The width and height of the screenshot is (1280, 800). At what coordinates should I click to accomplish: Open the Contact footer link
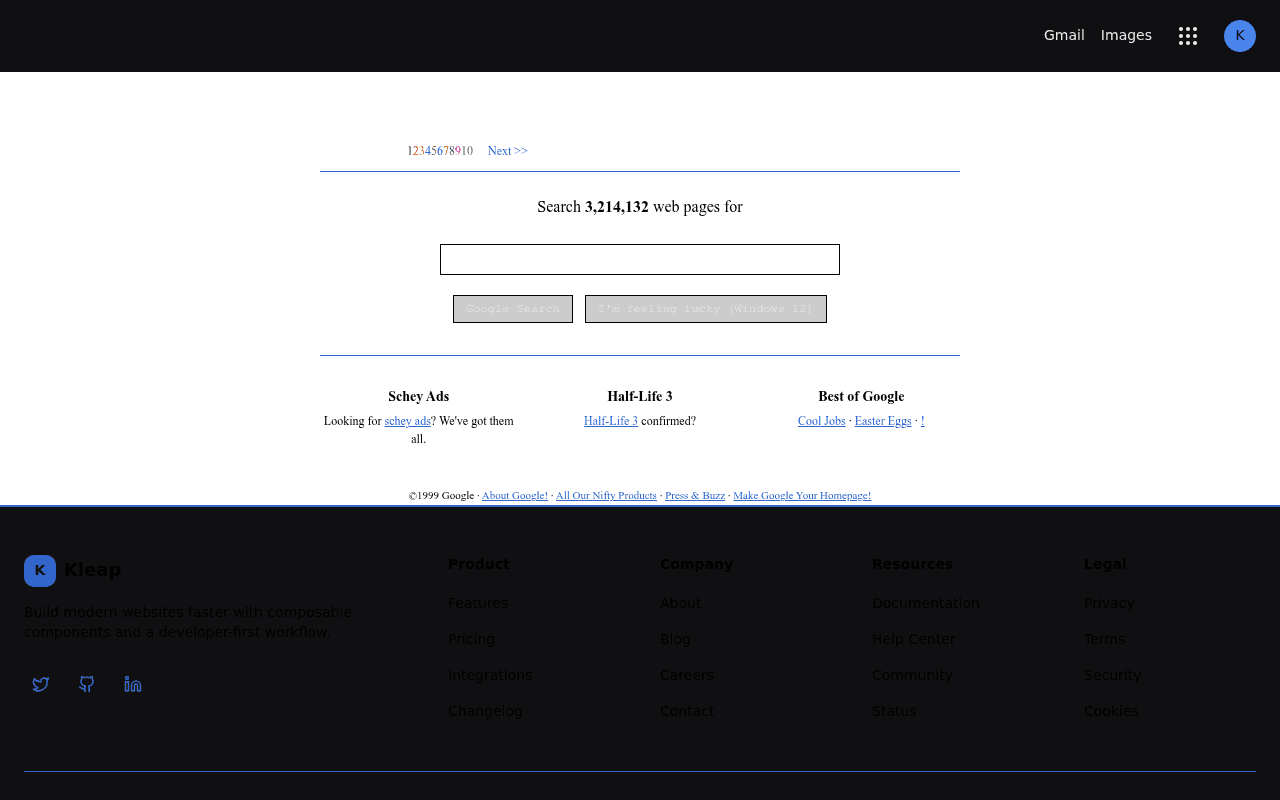coord(687,711)
